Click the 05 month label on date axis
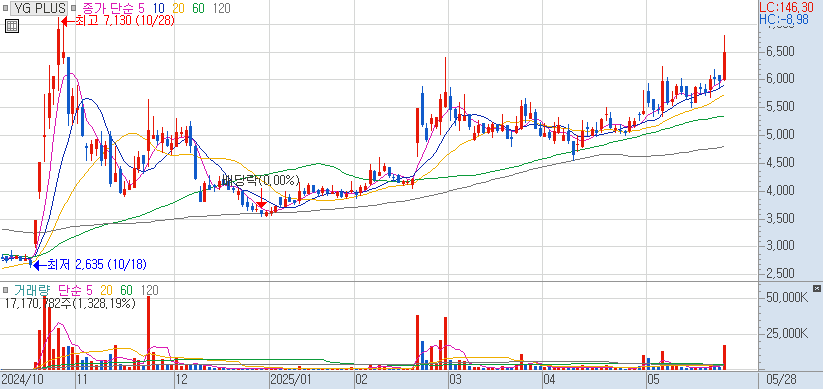Screen dimensions: 823x389 [652, 380]
